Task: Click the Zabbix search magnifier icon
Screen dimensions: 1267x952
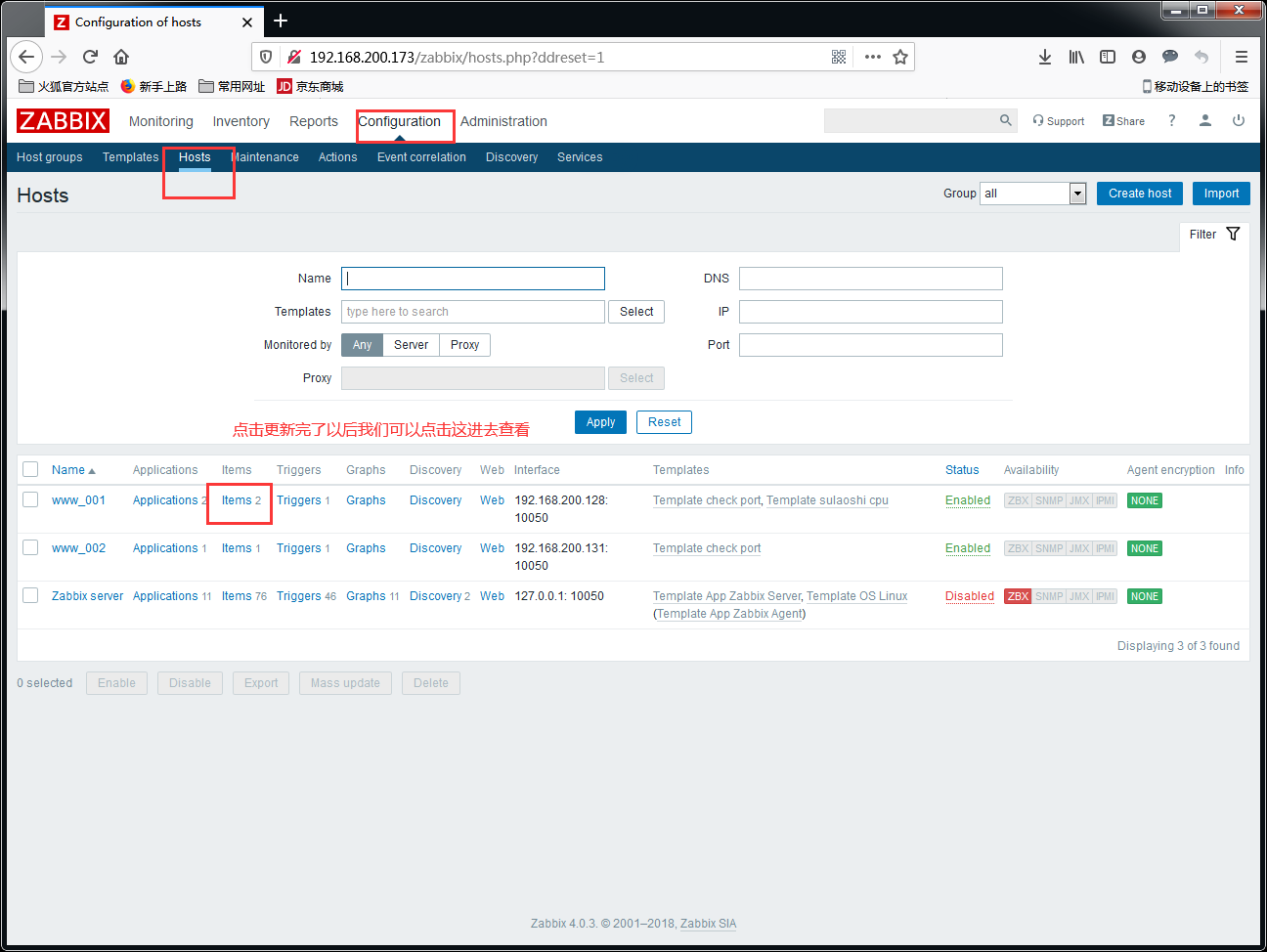Action: point(1006,120)
